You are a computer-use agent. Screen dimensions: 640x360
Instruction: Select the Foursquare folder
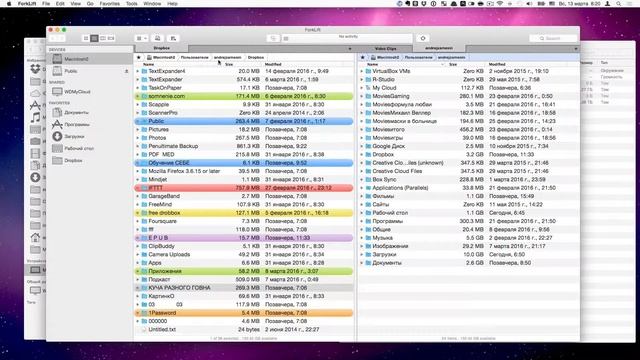click(244, 221)
